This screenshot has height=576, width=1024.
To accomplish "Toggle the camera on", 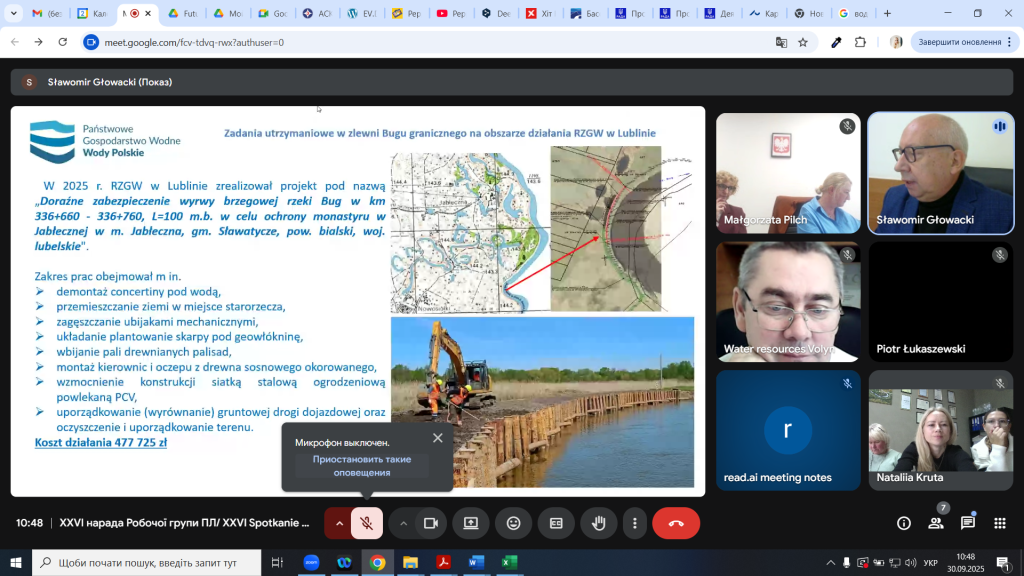I will click(x=431, y=523).
